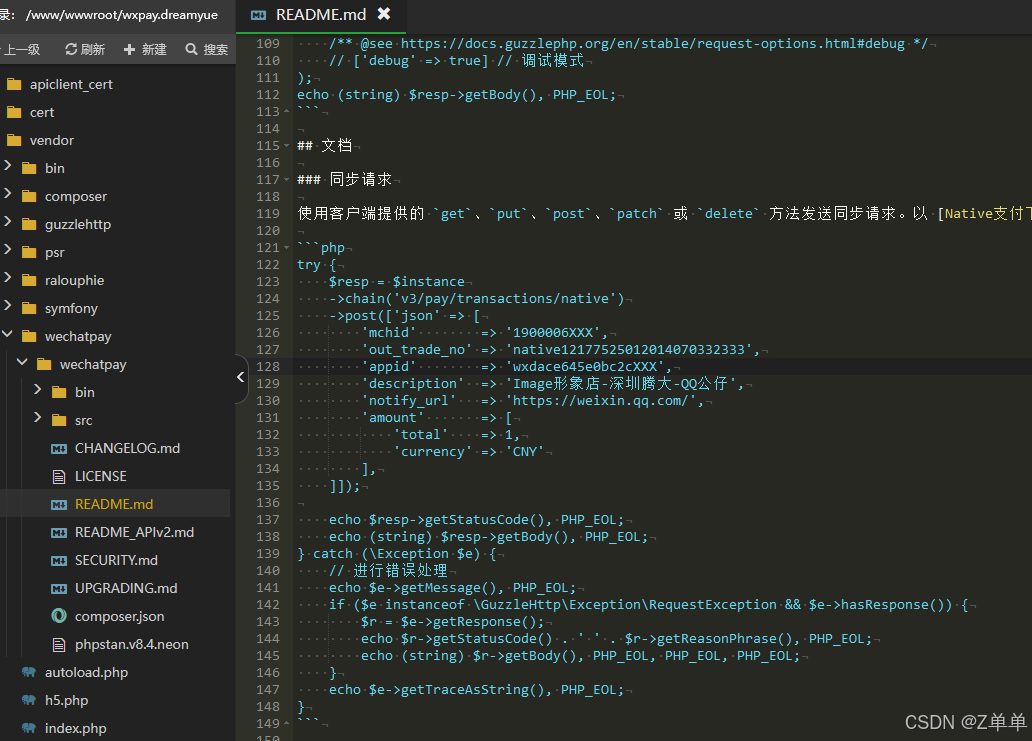Expand the guzzlehttp folder chevron

8,221
